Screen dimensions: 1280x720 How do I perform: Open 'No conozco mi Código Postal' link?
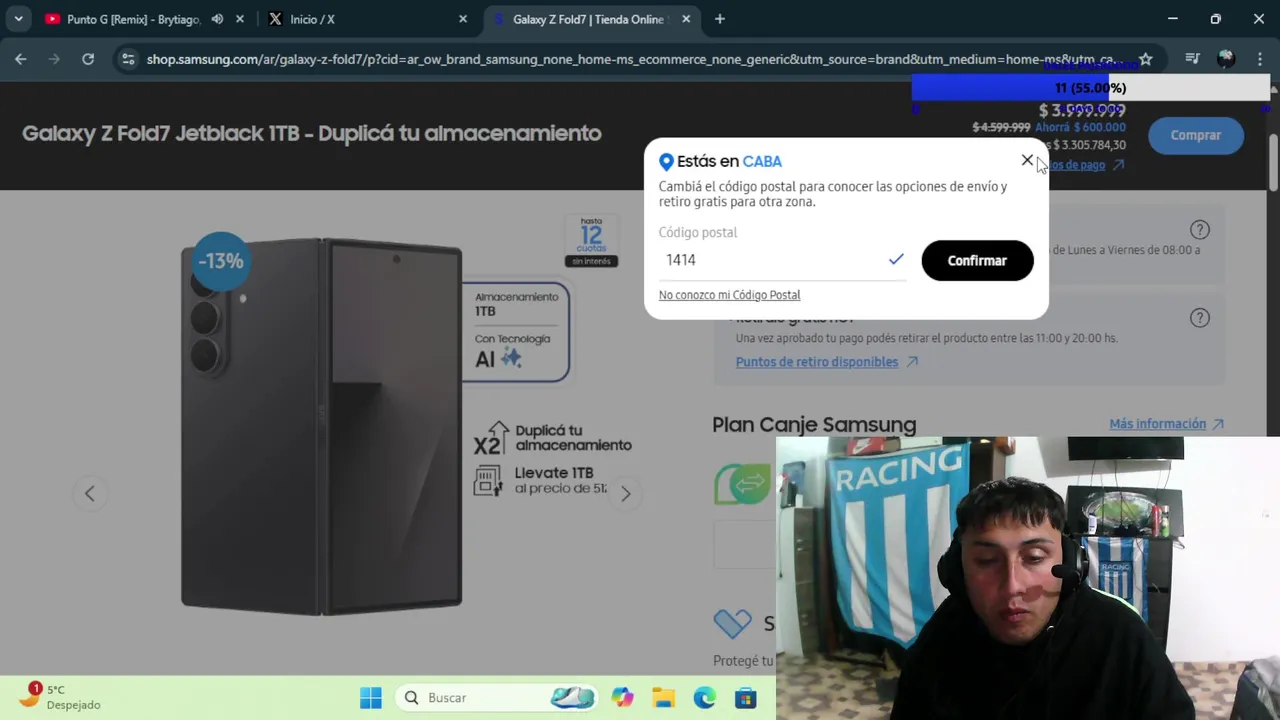click(729, 295)
